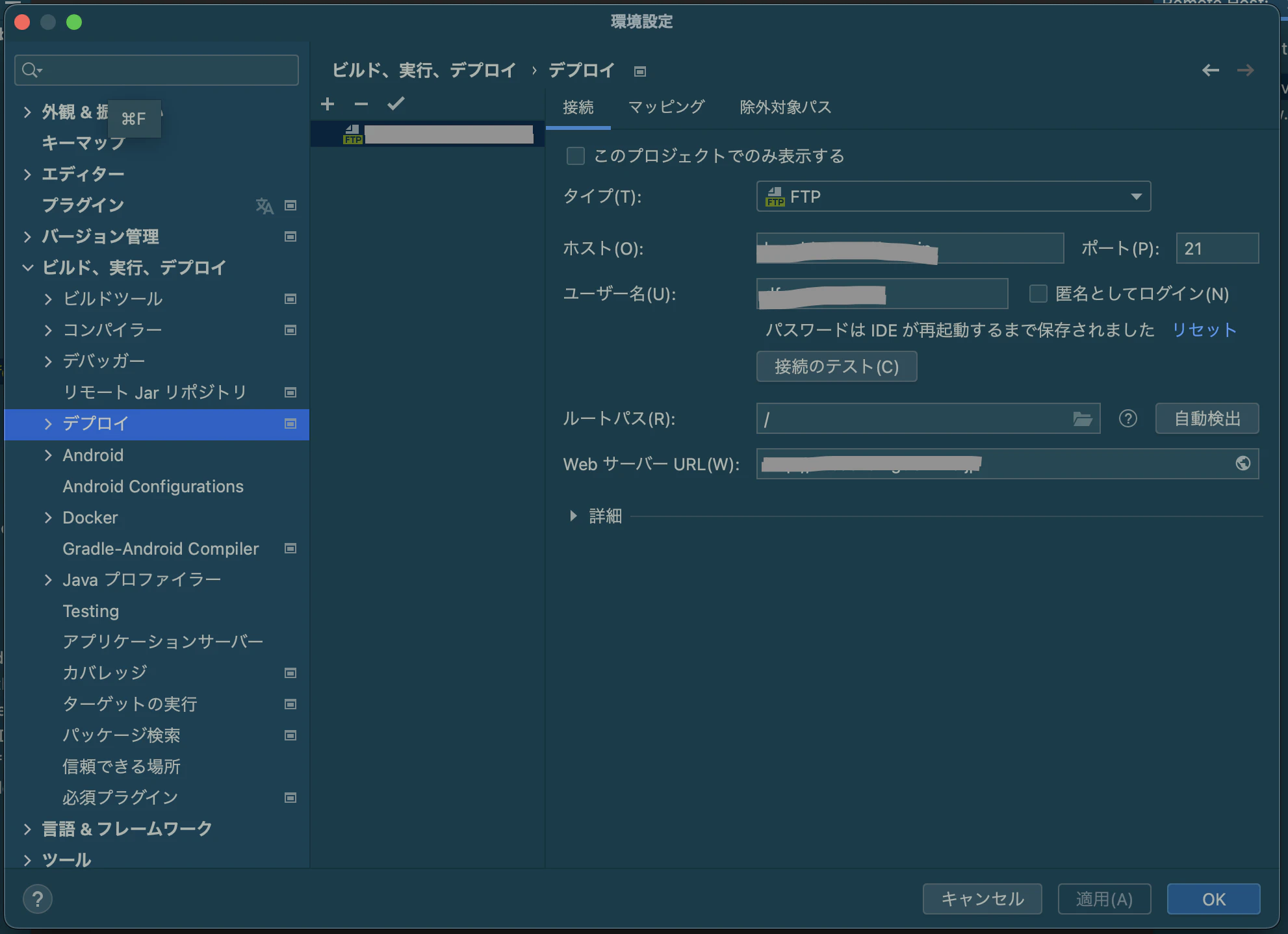This screenshot has height=934, width=1288.
Task: Select Testing in settings tree
Action: pyautogui.click(x=91, y=611)
